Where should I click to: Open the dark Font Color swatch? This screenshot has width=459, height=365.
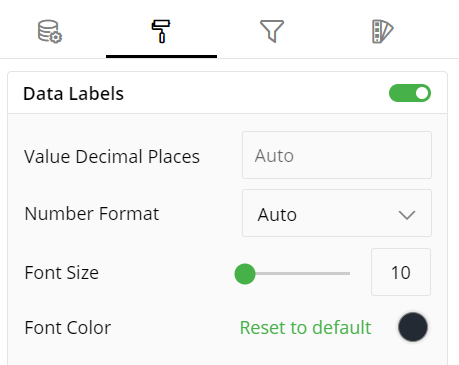(x=413, y=327)
